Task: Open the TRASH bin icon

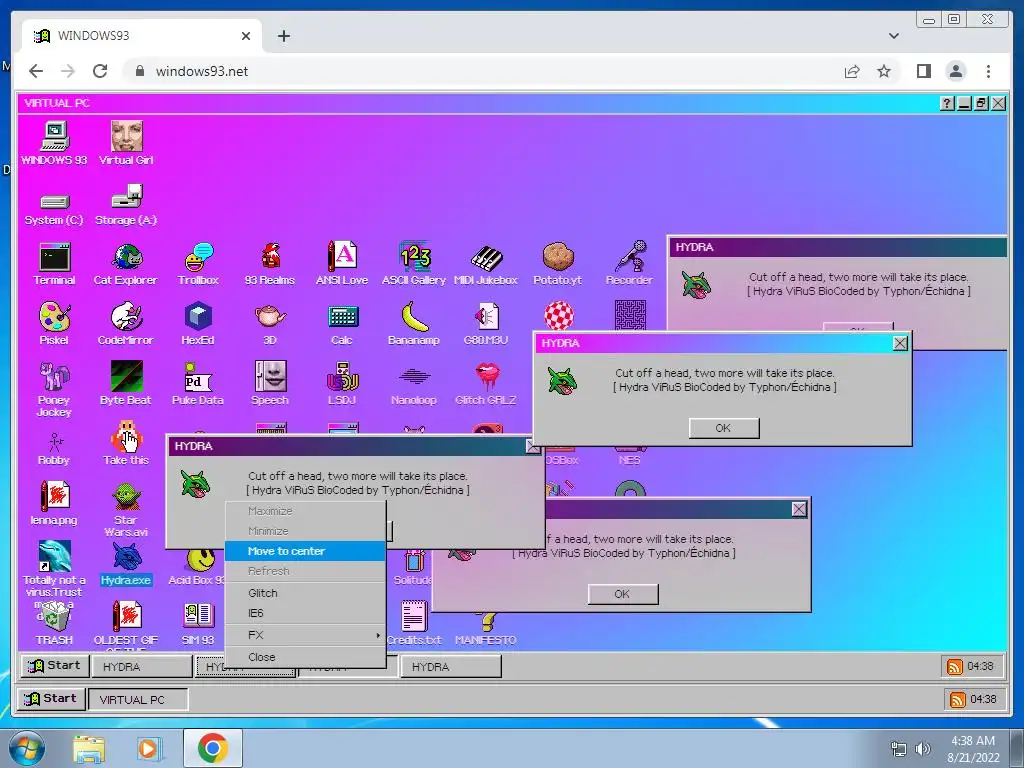Action: coord(54,624)
